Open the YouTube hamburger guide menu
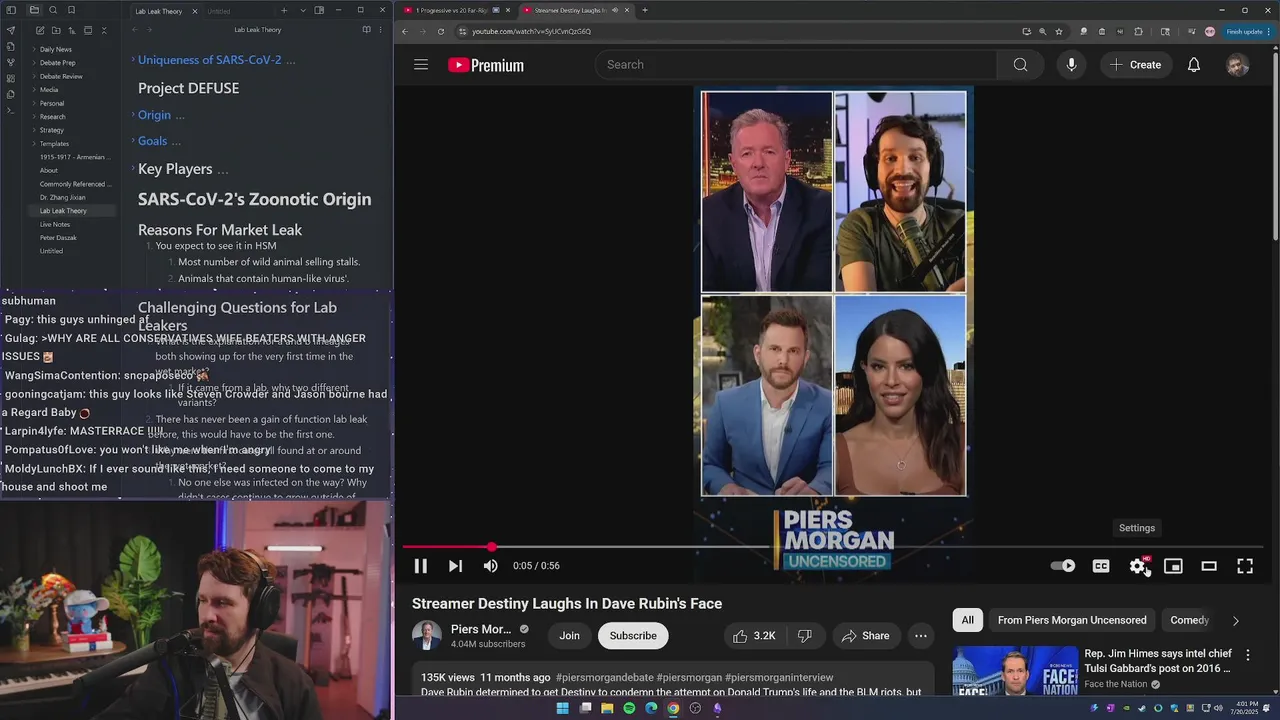The image size is (1280, 720). pos(421,65)
